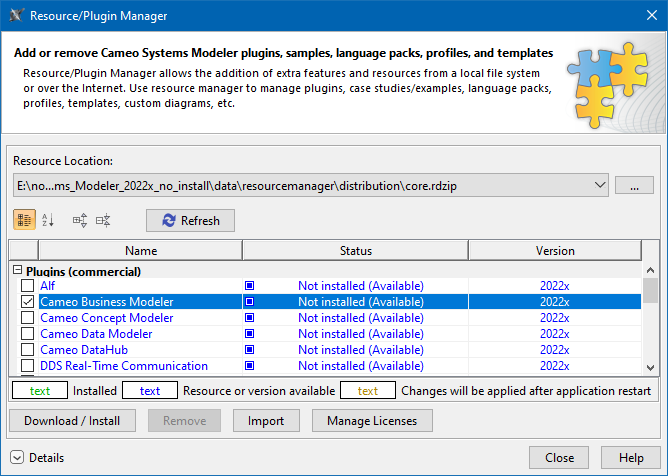Click the status icon for Cameo Concept Modeler
This screenshot has height=476, width=668.
[250, 318]
